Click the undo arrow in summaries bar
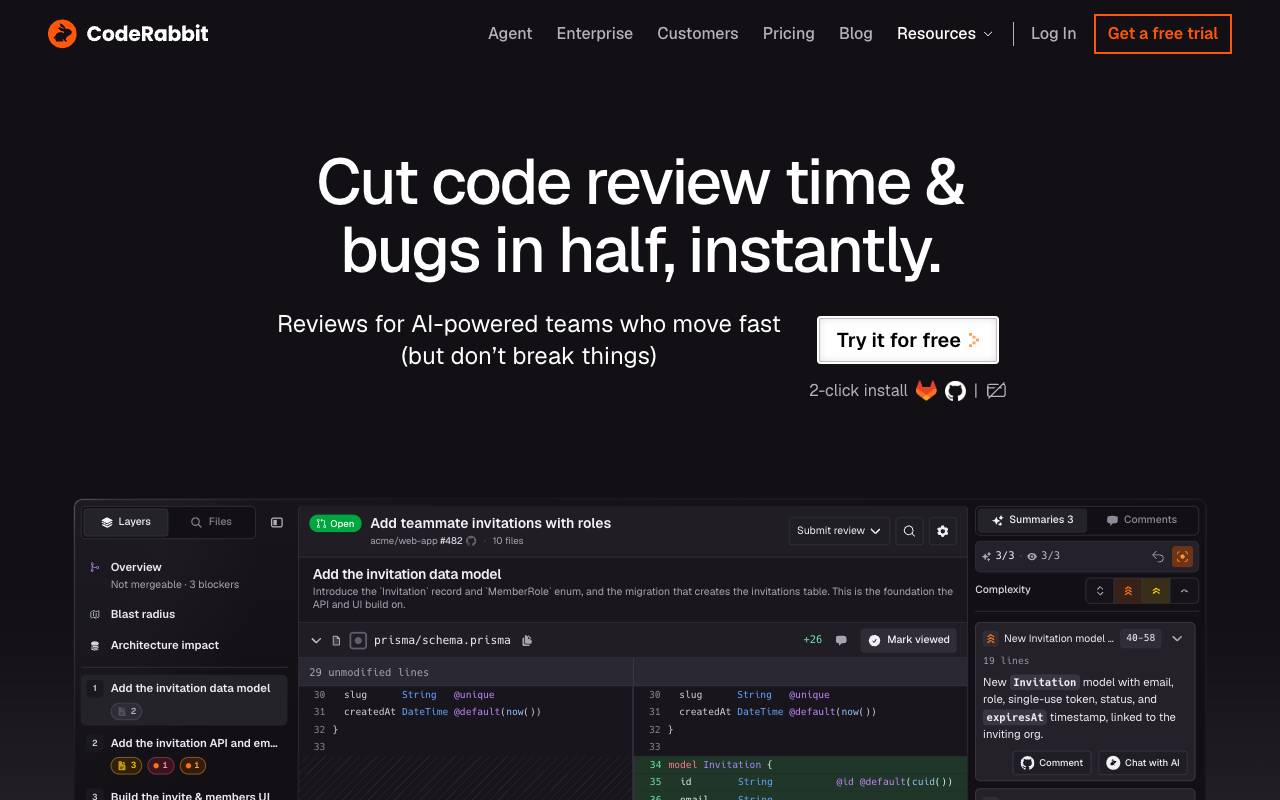This screenshot has width=1280, height=800. [x=1157, y=556]
